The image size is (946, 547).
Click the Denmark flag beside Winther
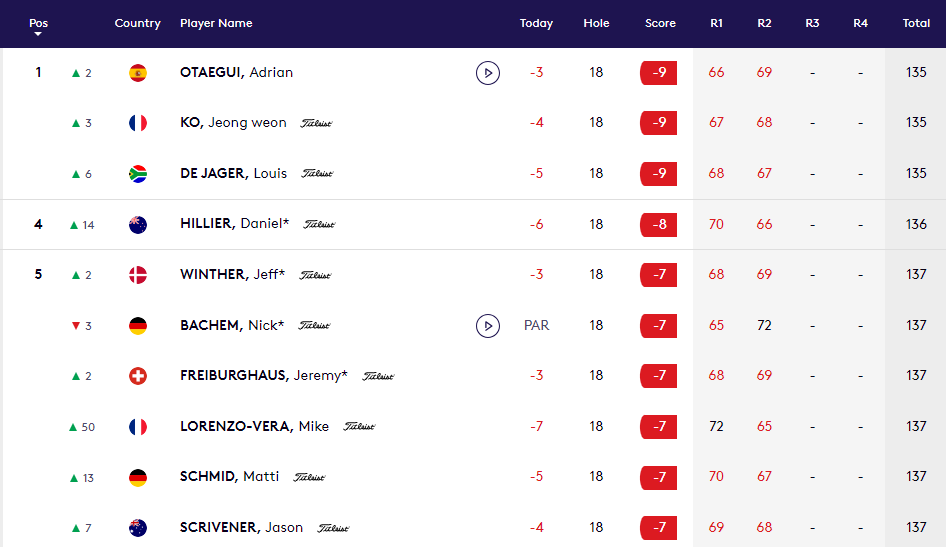tap(138, 274)
